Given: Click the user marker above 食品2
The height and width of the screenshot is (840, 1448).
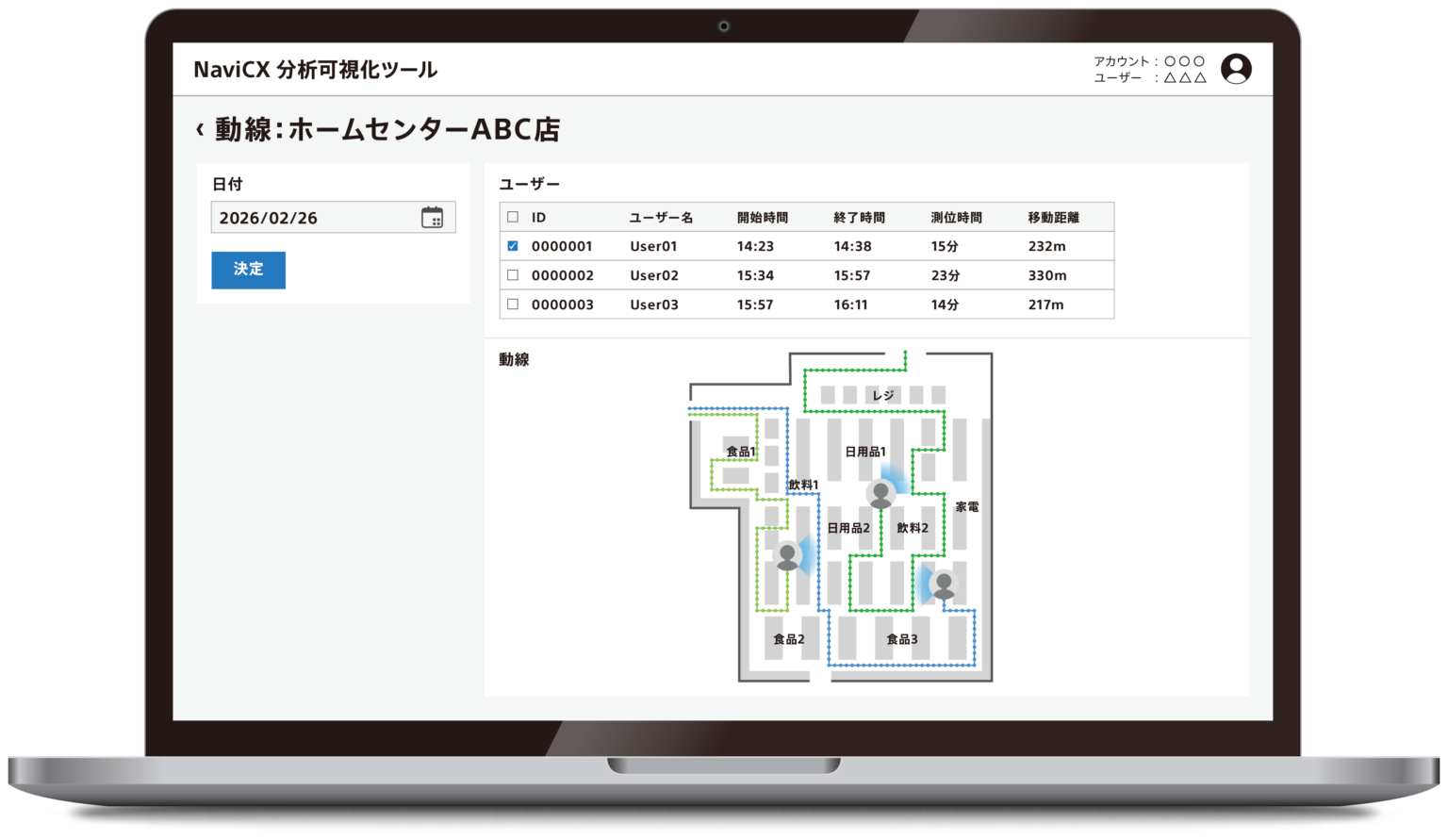Looking at the screenshot, I should [787, 556].
